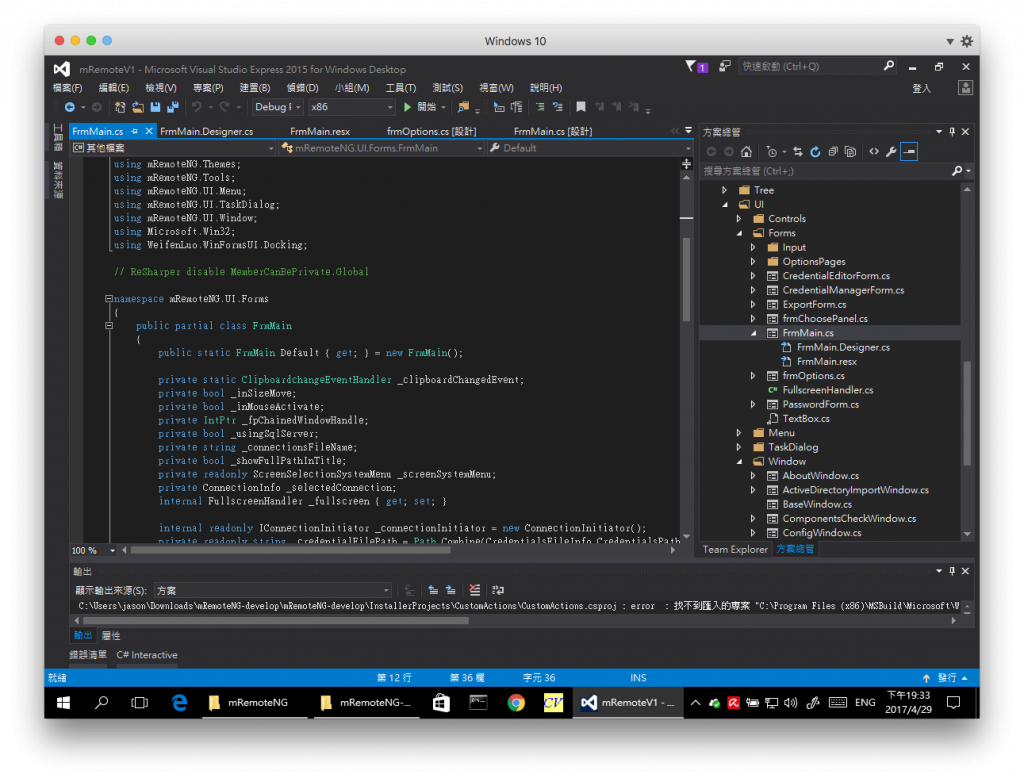
Task: Refresh the Solution Explorer tree
Action: 816,152
